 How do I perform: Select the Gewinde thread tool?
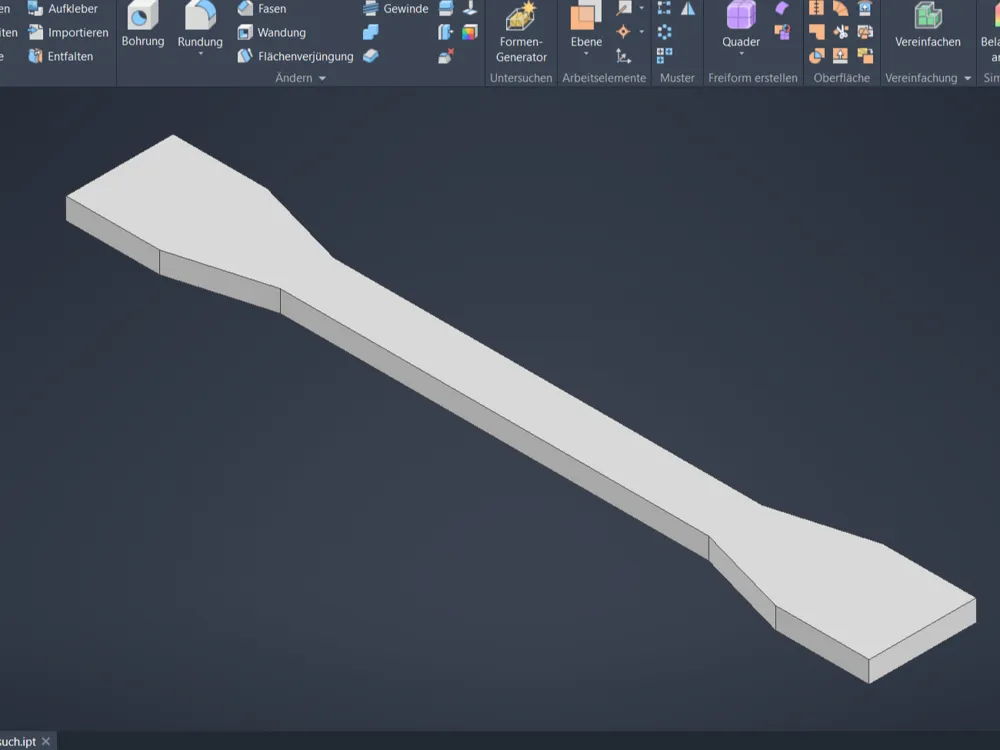395,8
